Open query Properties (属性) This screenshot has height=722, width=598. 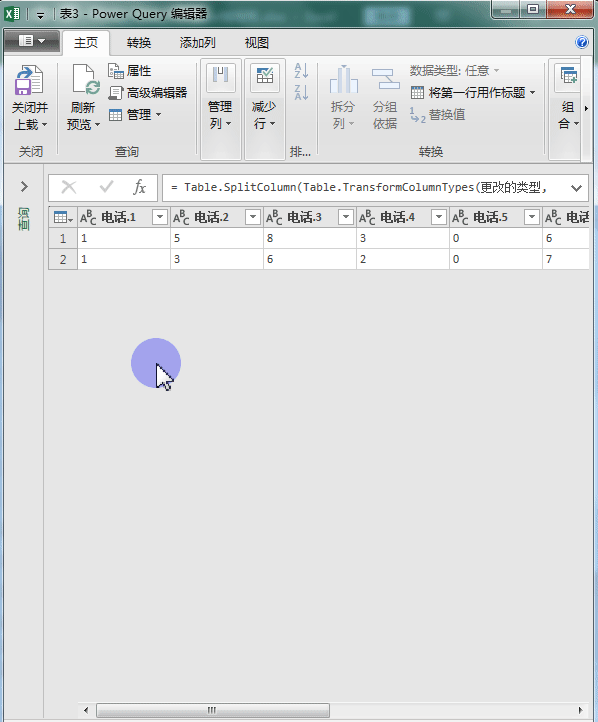[x=130, y=70]
